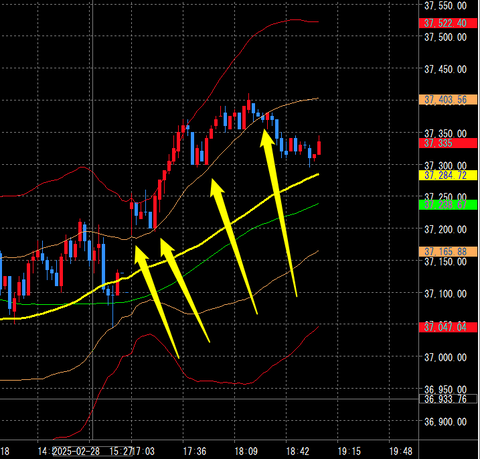Click the 37,165.88 orange price label
Screen dimensions: 480x459
tap(448, 251)
